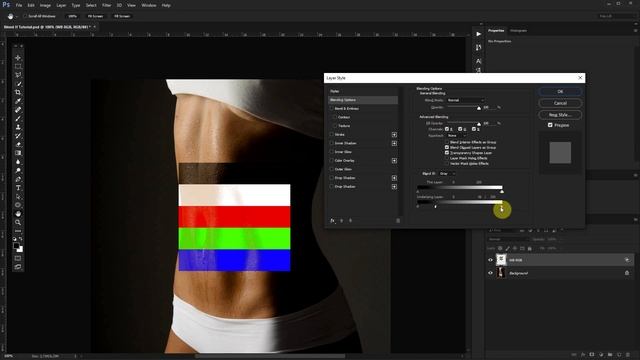640x360 pixels.
Task: Switch to the Properties tab
Action: [x=496, y=31]
